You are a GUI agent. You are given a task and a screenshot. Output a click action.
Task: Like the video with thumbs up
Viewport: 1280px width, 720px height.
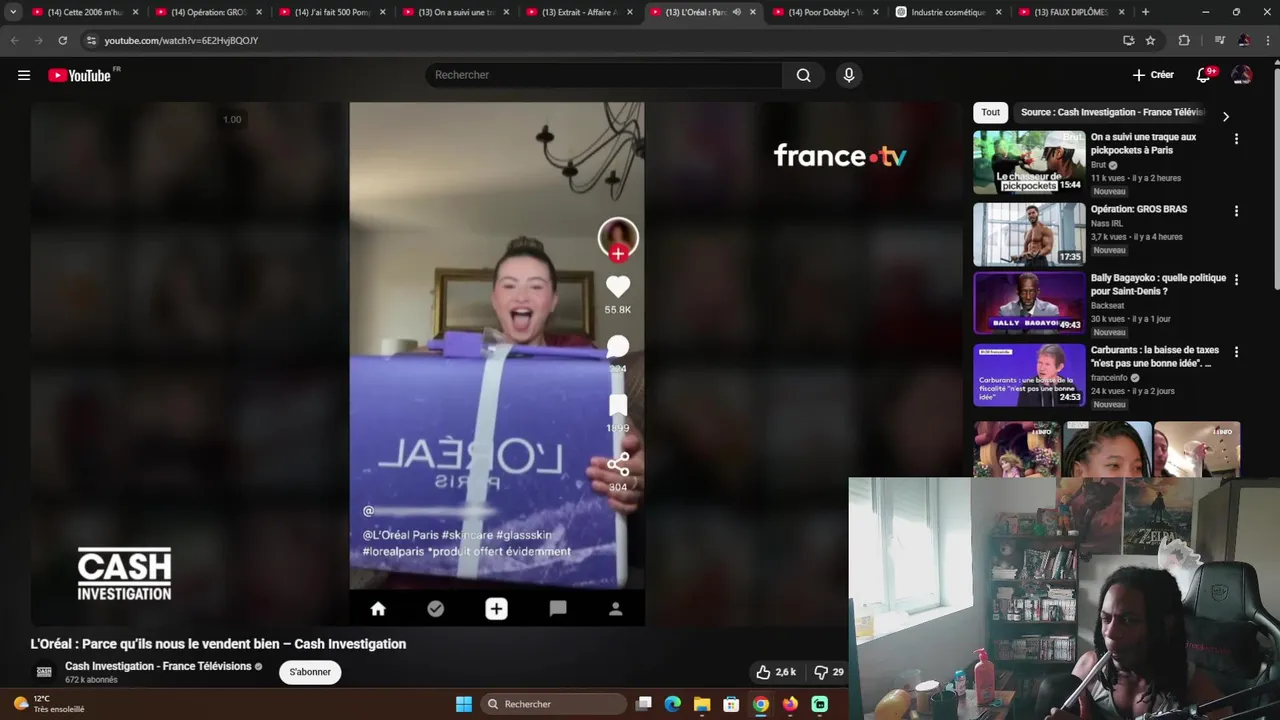[776, 672]
